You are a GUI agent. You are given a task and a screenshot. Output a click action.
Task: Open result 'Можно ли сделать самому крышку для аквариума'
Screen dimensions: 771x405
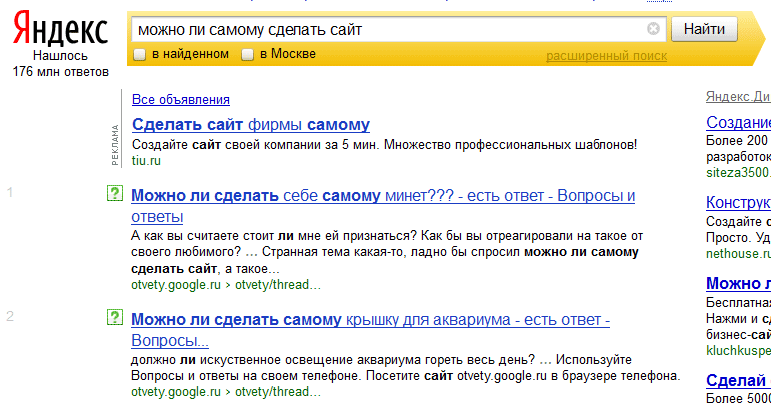[x=370, y=330]
